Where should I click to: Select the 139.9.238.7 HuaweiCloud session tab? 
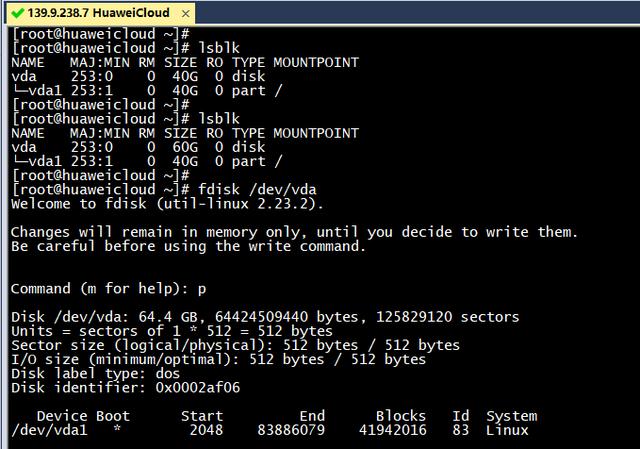tap(100, 13)
